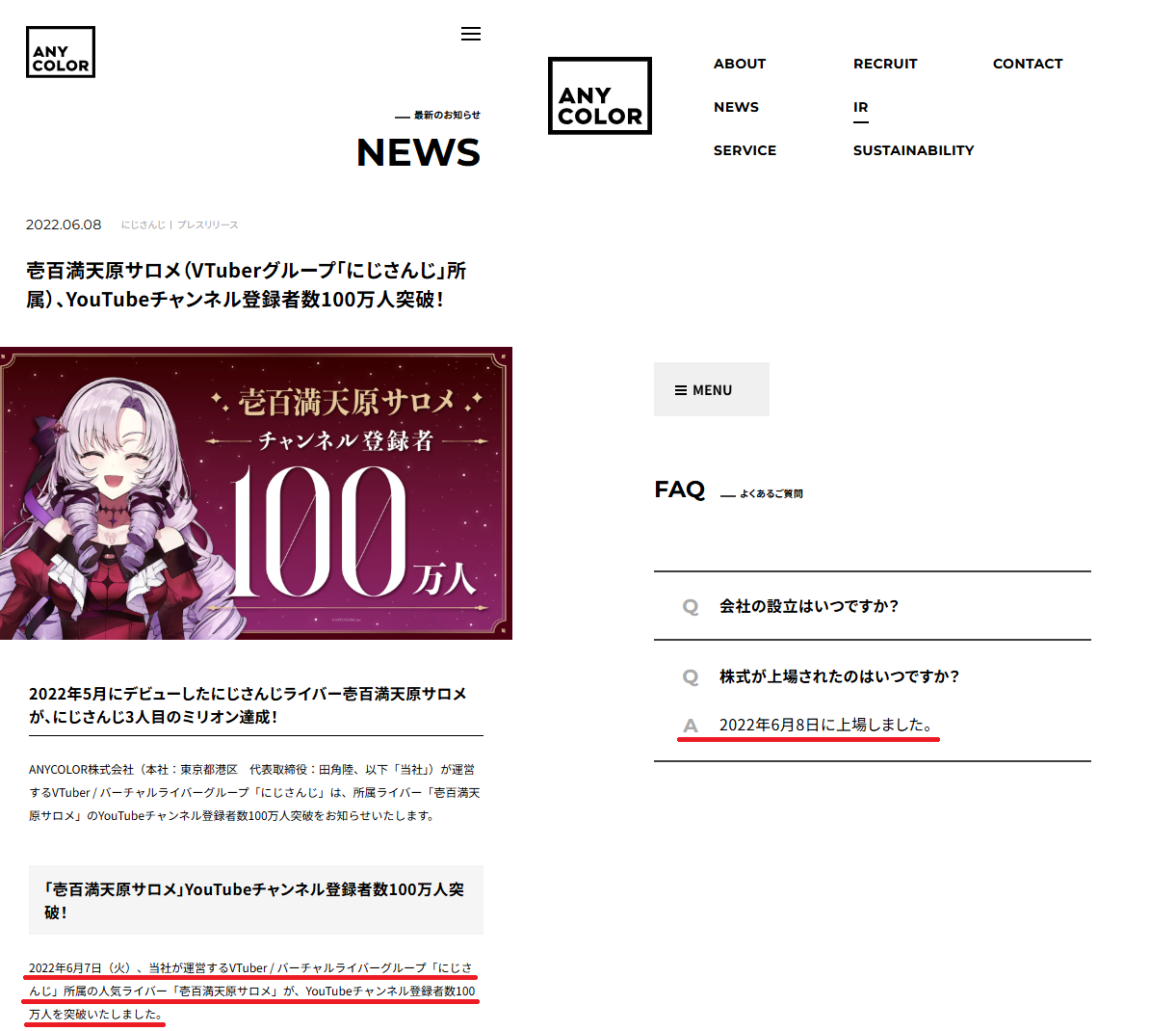Click the MENU button above the FAQ

coord(712,389)
